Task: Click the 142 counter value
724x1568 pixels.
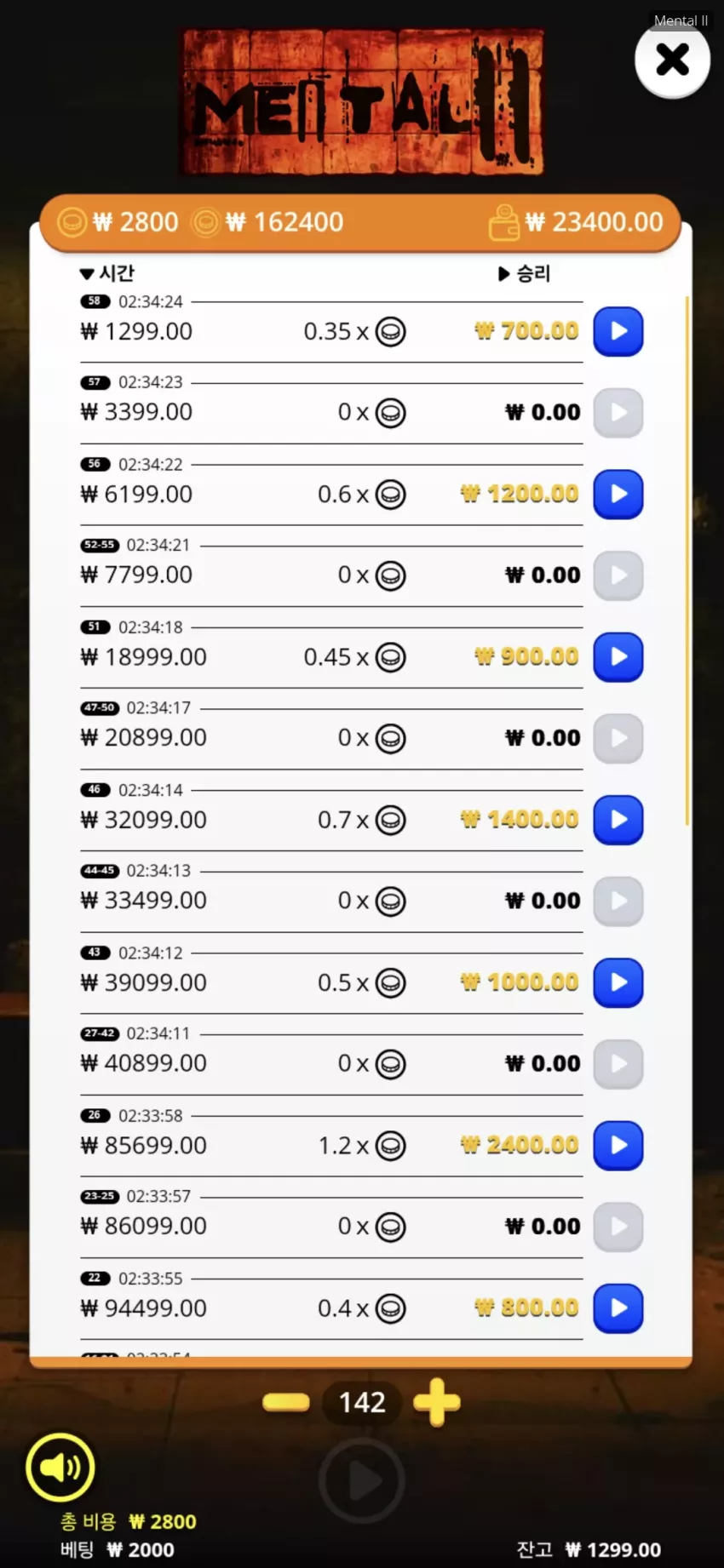Action: coord(362,1402)
